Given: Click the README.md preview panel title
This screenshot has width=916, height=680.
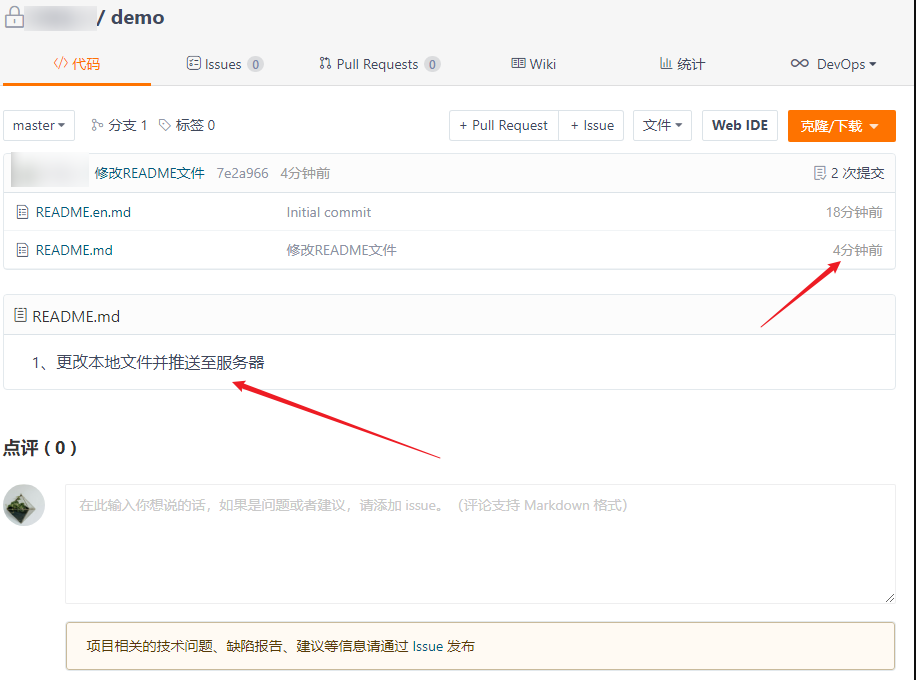Looking at the screenshot, I should point(76,316).
